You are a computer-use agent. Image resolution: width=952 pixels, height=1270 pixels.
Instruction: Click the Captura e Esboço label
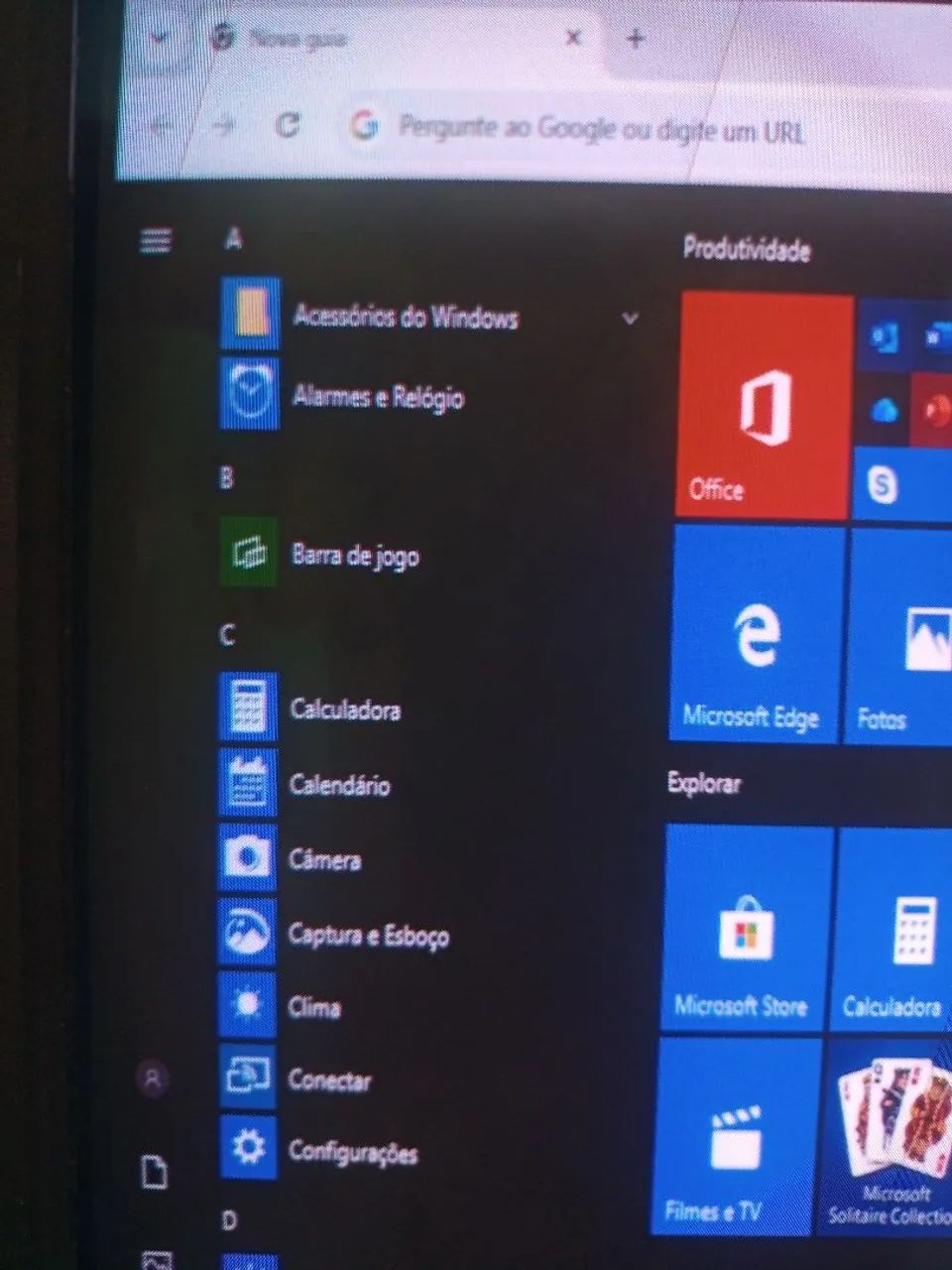[x=369, y=935]
